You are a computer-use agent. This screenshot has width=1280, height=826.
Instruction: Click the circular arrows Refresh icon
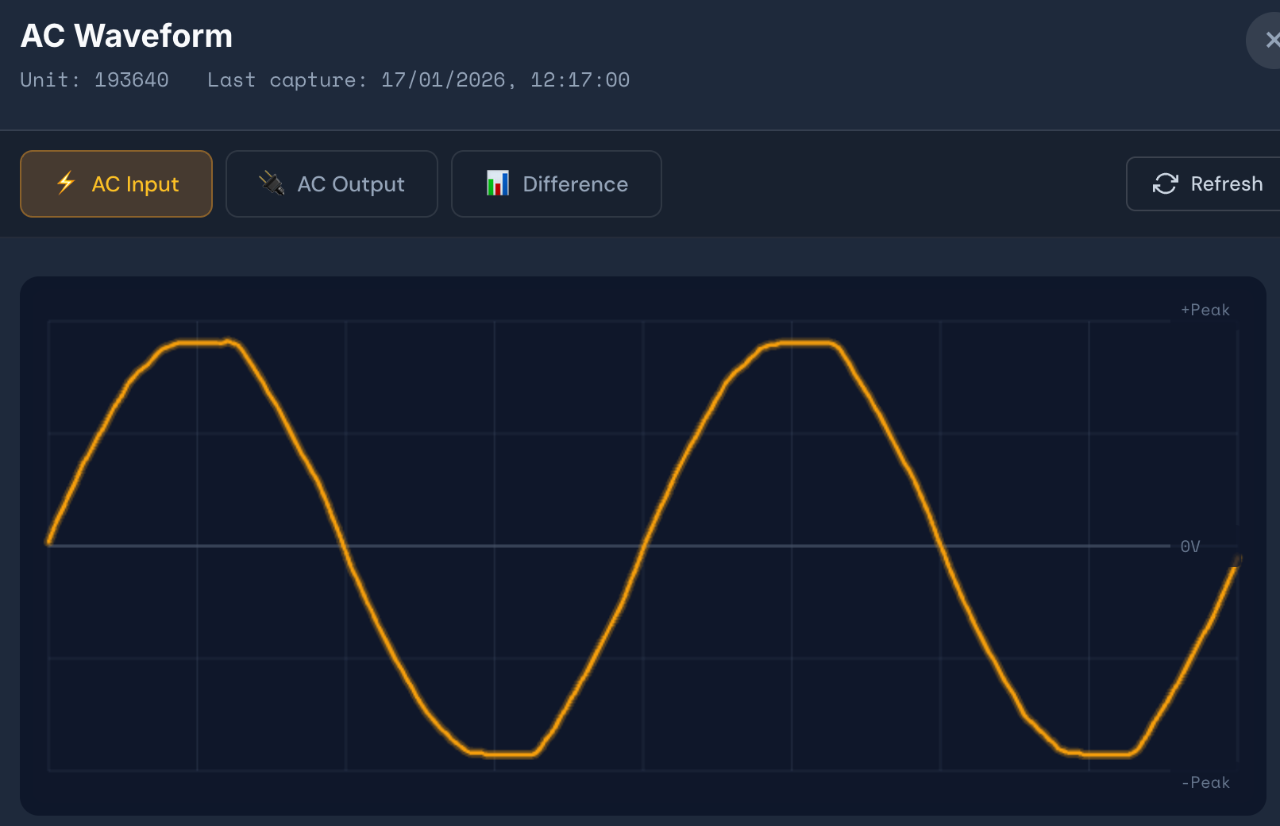[x=1165, y=184]
